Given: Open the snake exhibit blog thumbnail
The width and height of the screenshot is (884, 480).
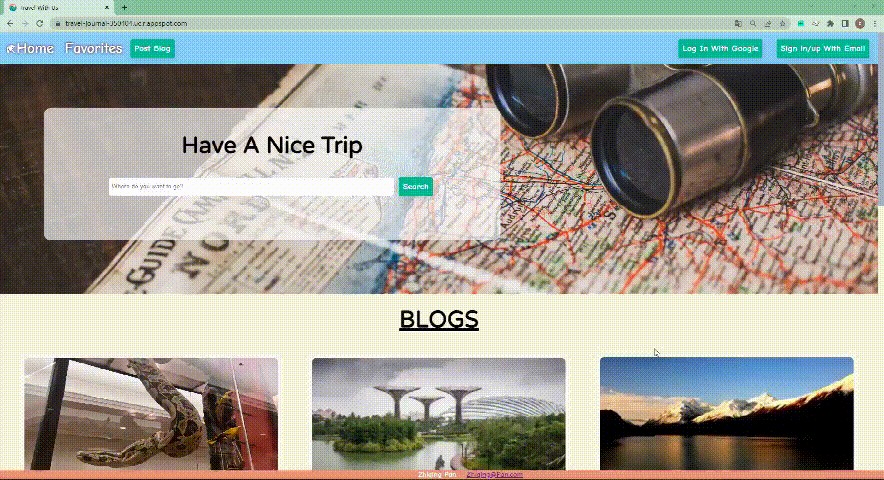Looking at the screenshot, I should [x=151, y=413].
